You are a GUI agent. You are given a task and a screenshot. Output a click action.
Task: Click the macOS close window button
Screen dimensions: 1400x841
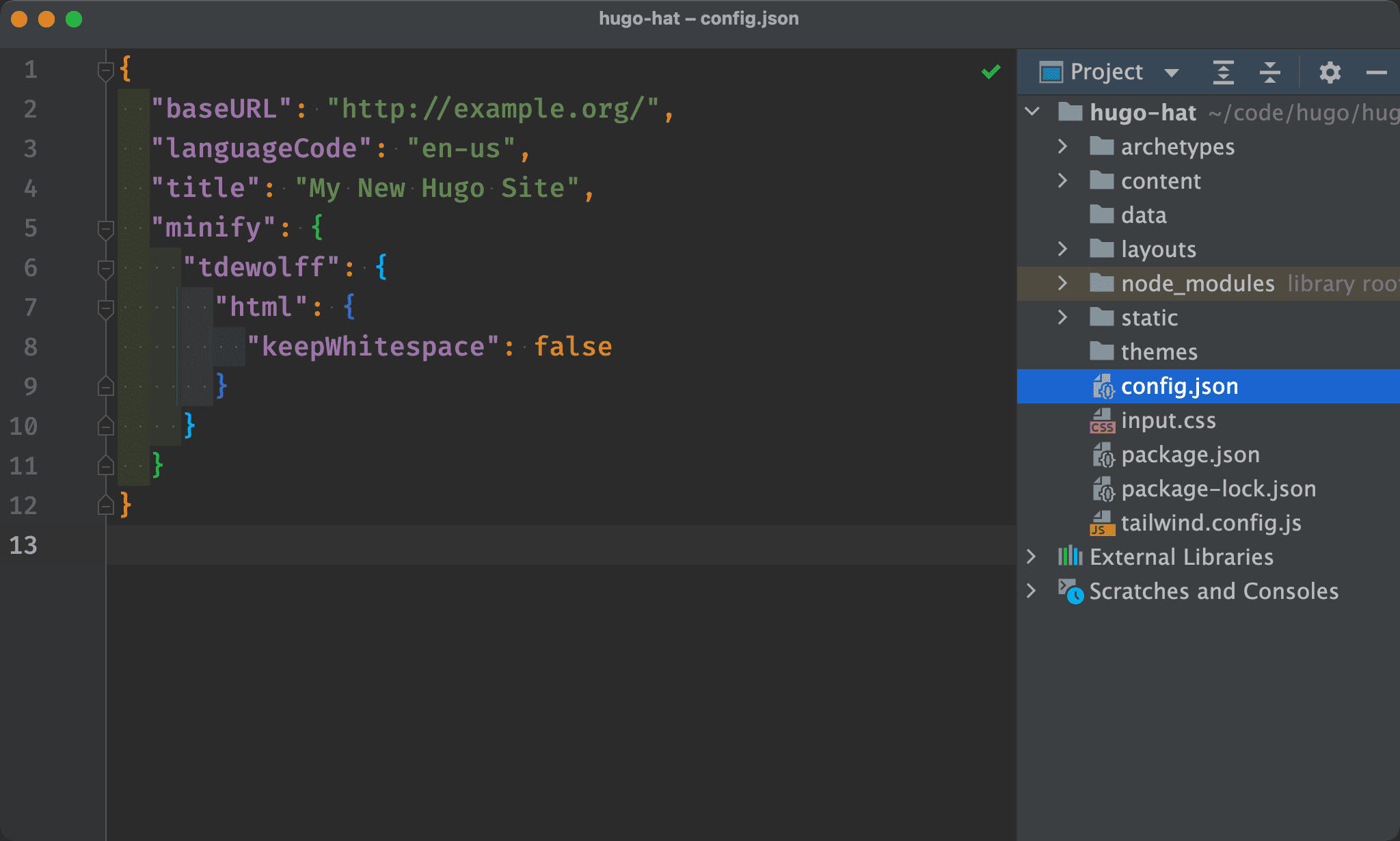(19, 19)
